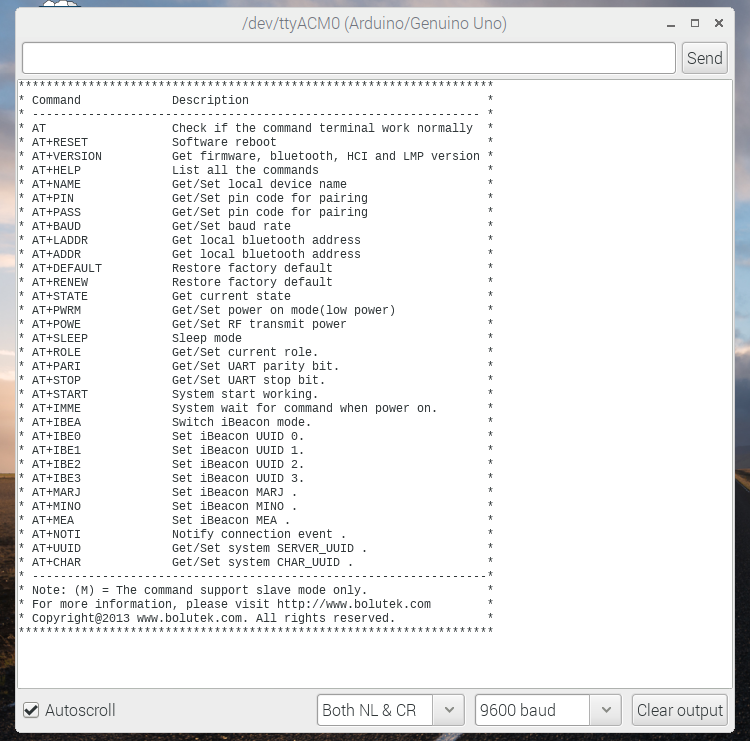Click the AT+STOP command text

(x=56, y=380)
